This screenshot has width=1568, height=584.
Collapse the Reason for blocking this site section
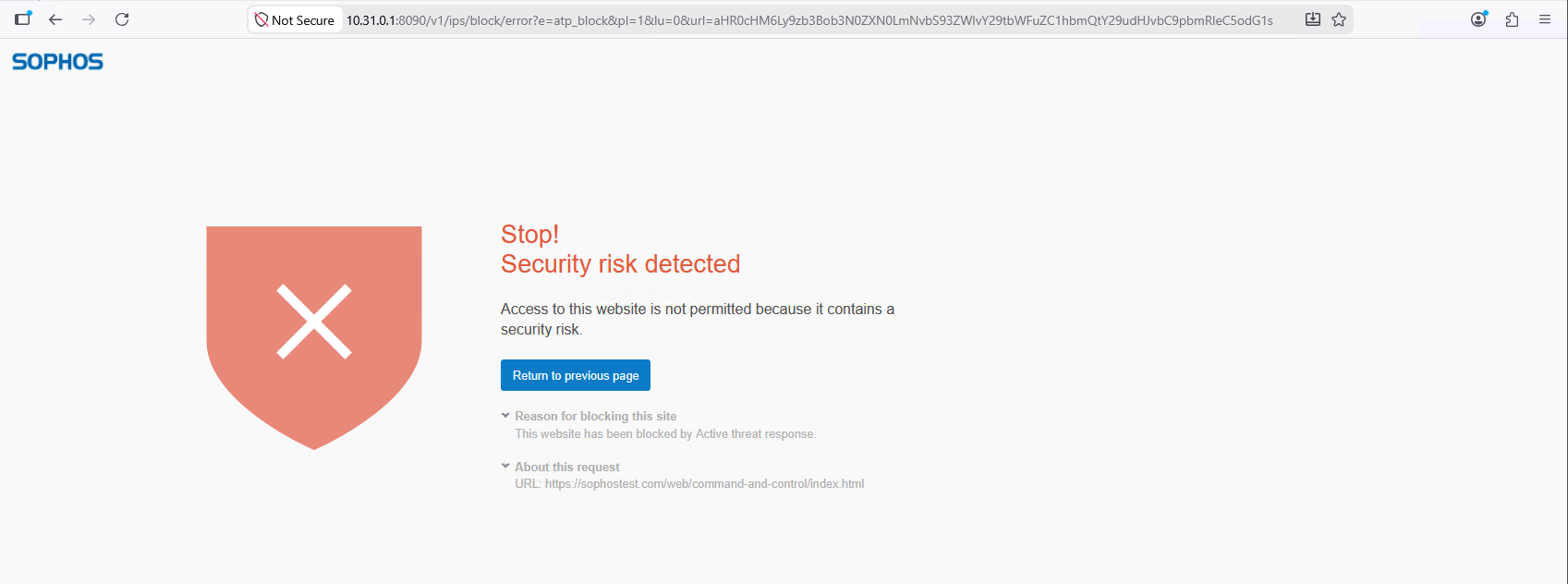click(x=596, y=416)
